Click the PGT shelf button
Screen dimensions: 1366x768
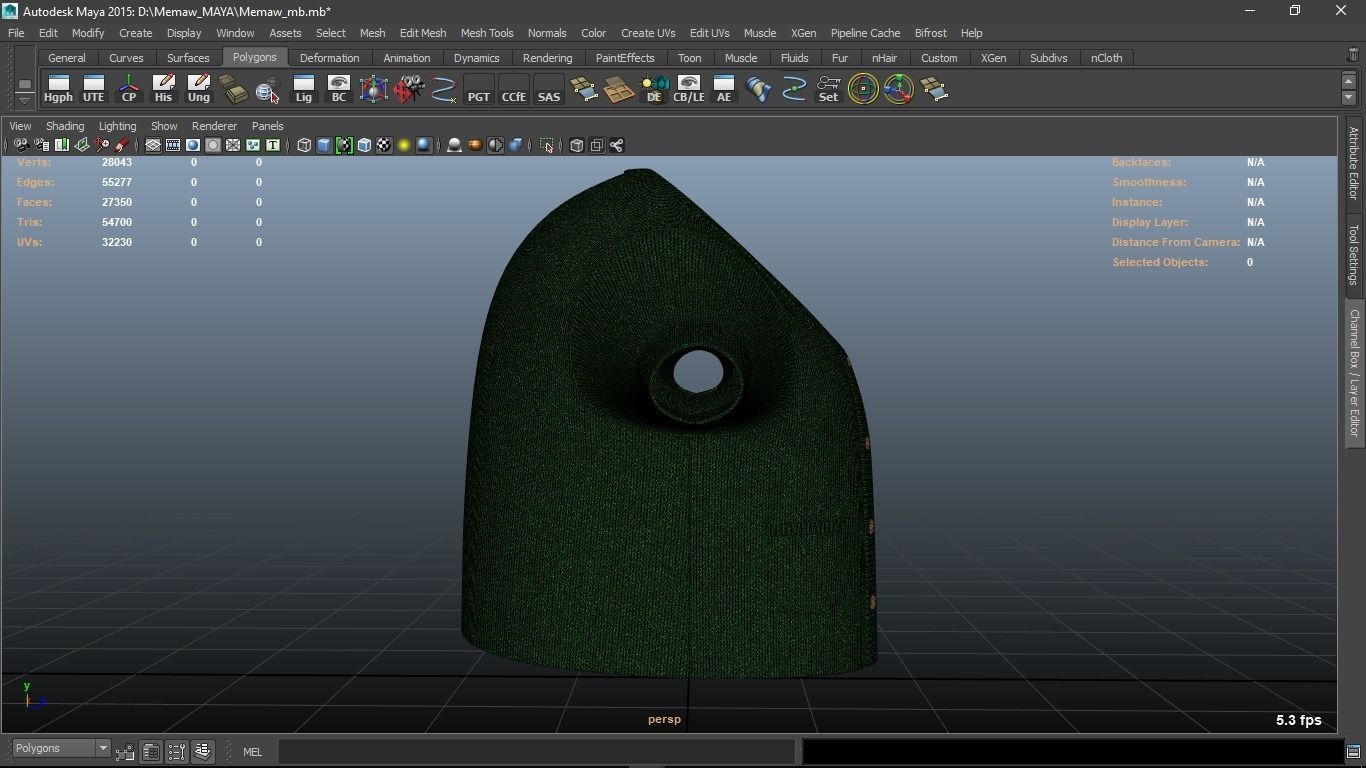point(478,89)
